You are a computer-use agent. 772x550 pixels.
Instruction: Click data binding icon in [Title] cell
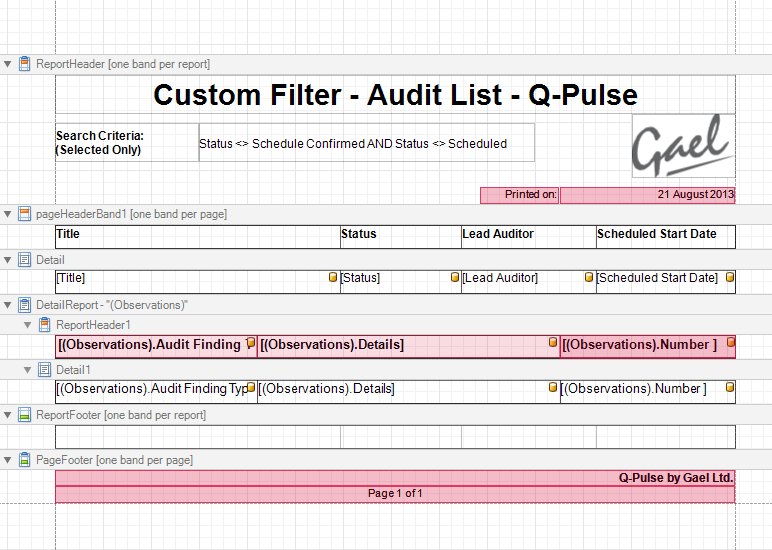(x=333, y=277)
